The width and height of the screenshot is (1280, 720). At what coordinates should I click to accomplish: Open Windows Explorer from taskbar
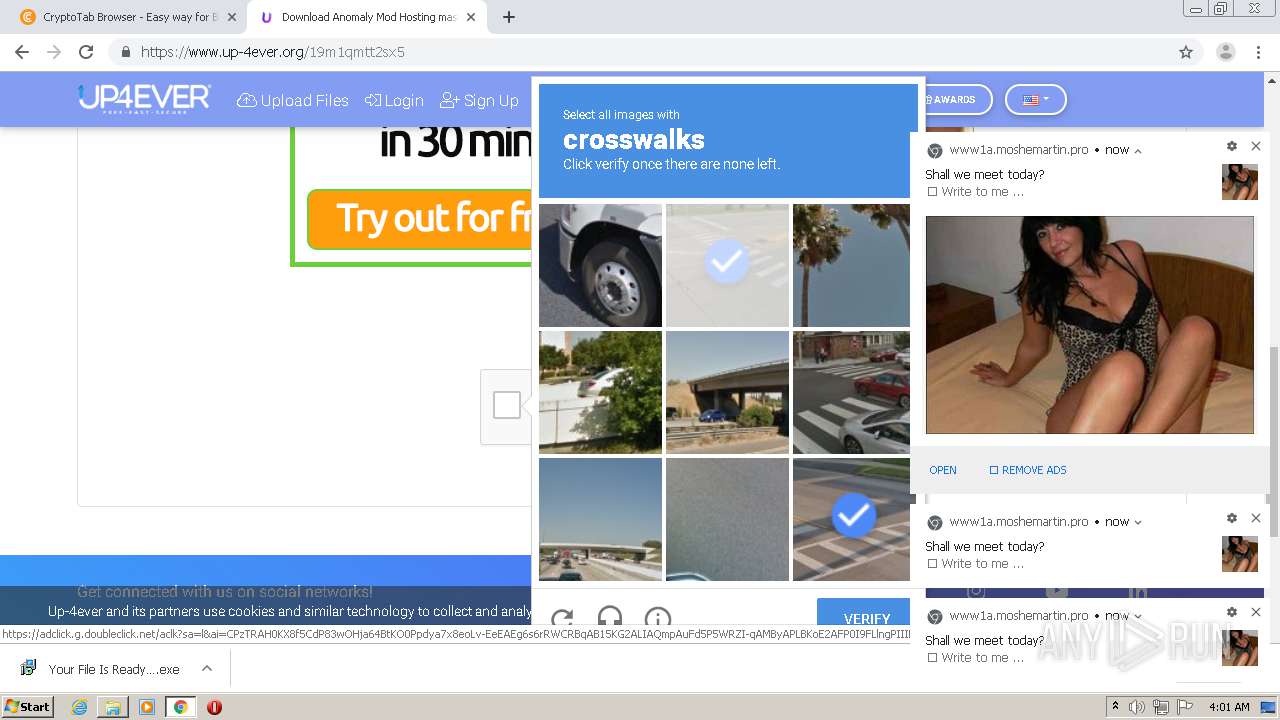(x=113, y=707)
